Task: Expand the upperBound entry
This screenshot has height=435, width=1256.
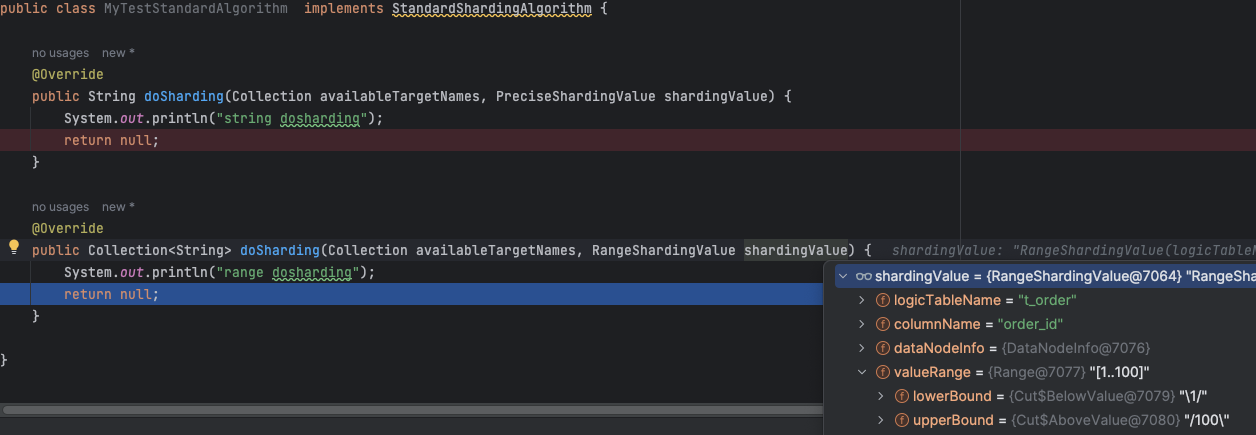Action: click(881, 420)
